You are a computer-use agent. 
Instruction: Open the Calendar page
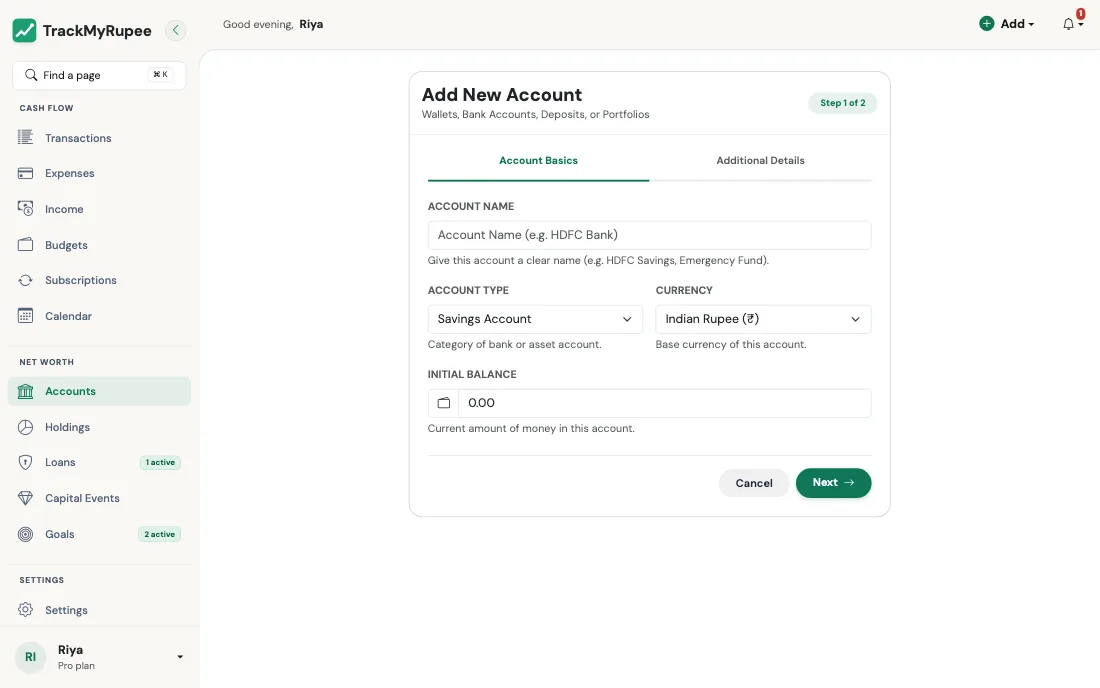click(99, 316)
